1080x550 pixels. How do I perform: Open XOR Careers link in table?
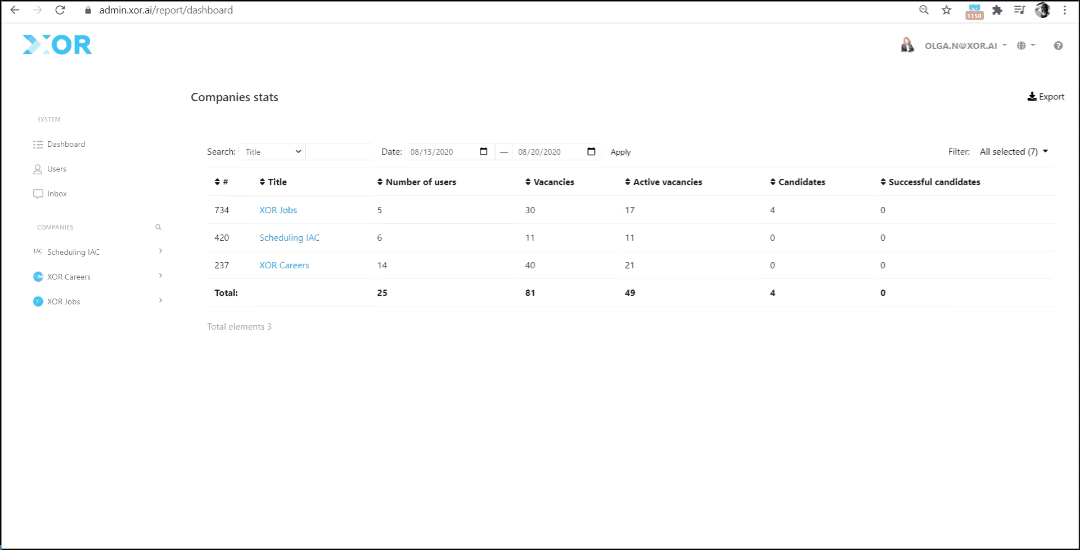pos(284,265)
